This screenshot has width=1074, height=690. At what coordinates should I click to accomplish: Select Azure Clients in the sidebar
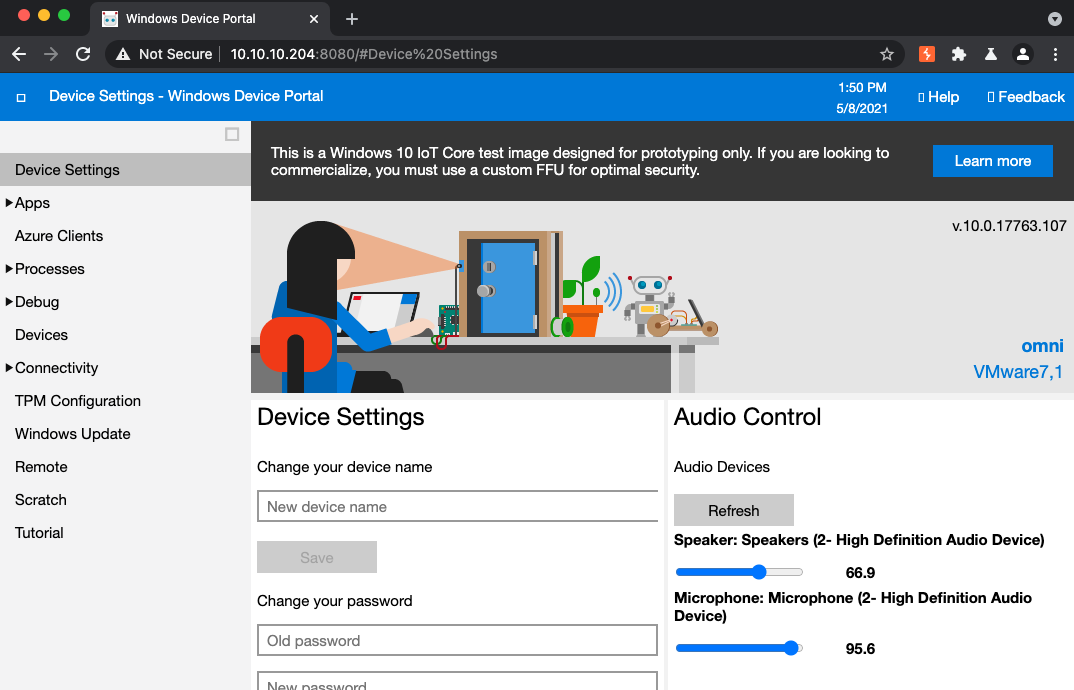tap(59, 236)
